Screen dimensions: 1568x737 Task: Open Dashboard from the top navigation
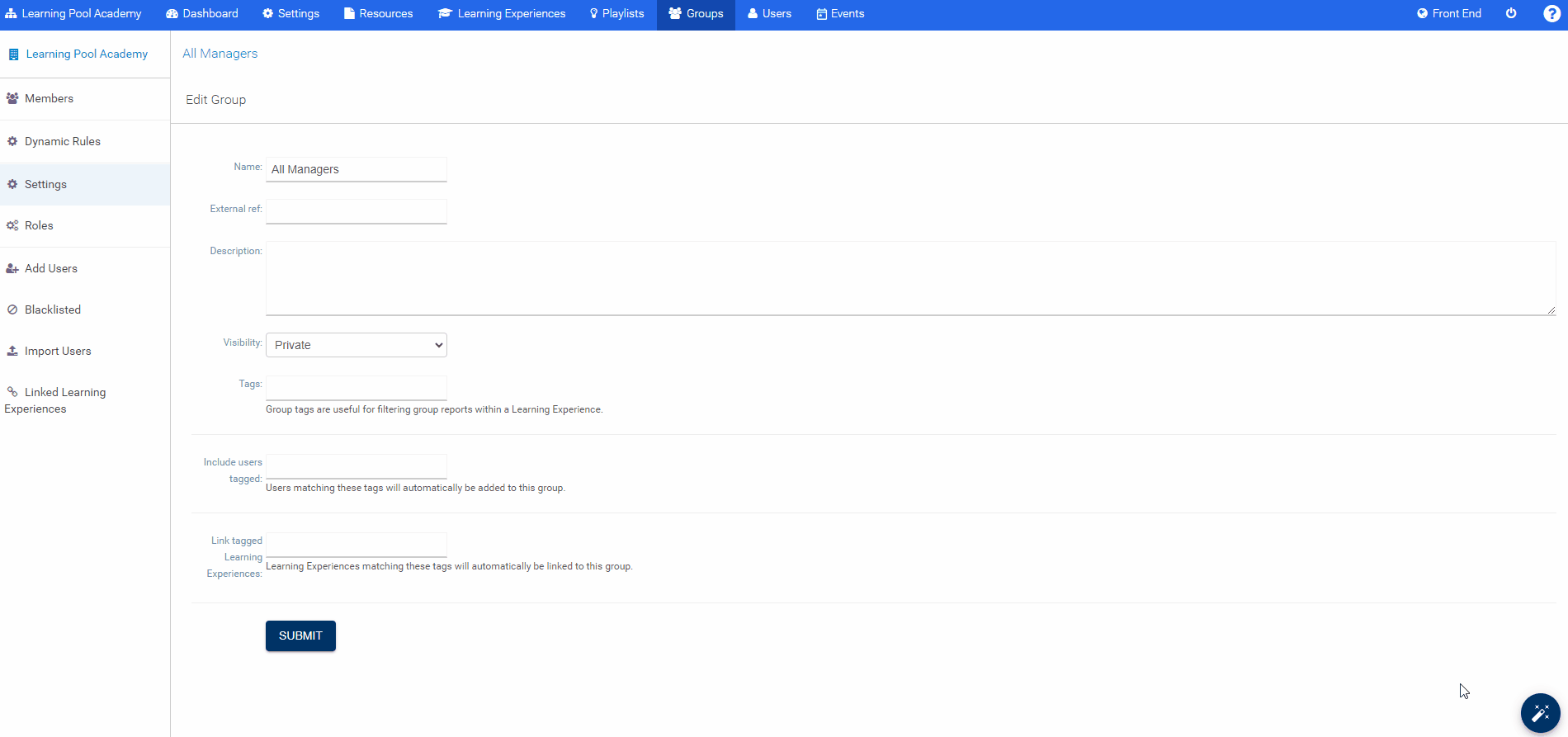click(202, 13)
